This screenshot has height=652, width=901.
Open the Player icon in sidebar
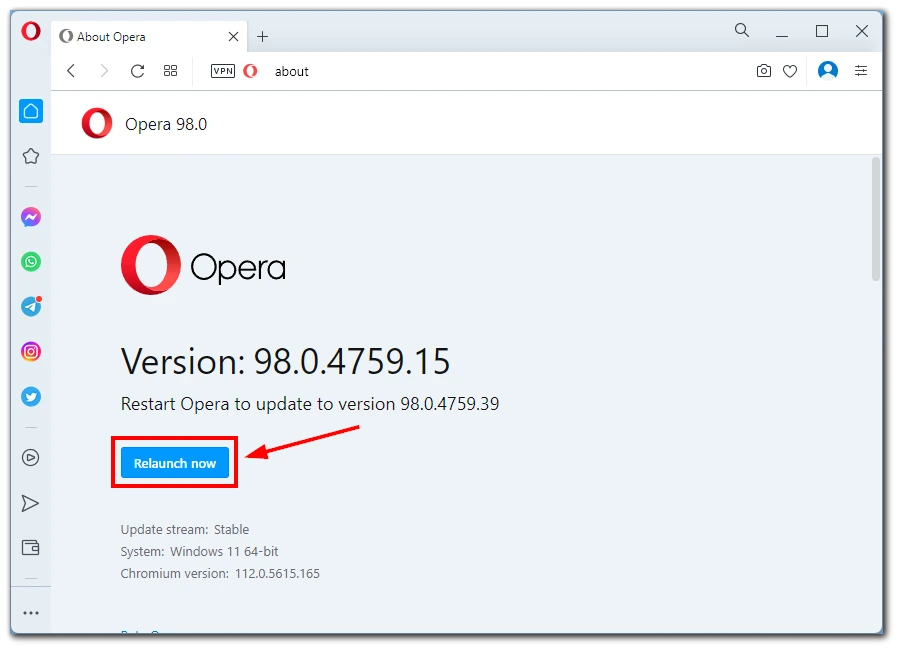pos(30,458)
